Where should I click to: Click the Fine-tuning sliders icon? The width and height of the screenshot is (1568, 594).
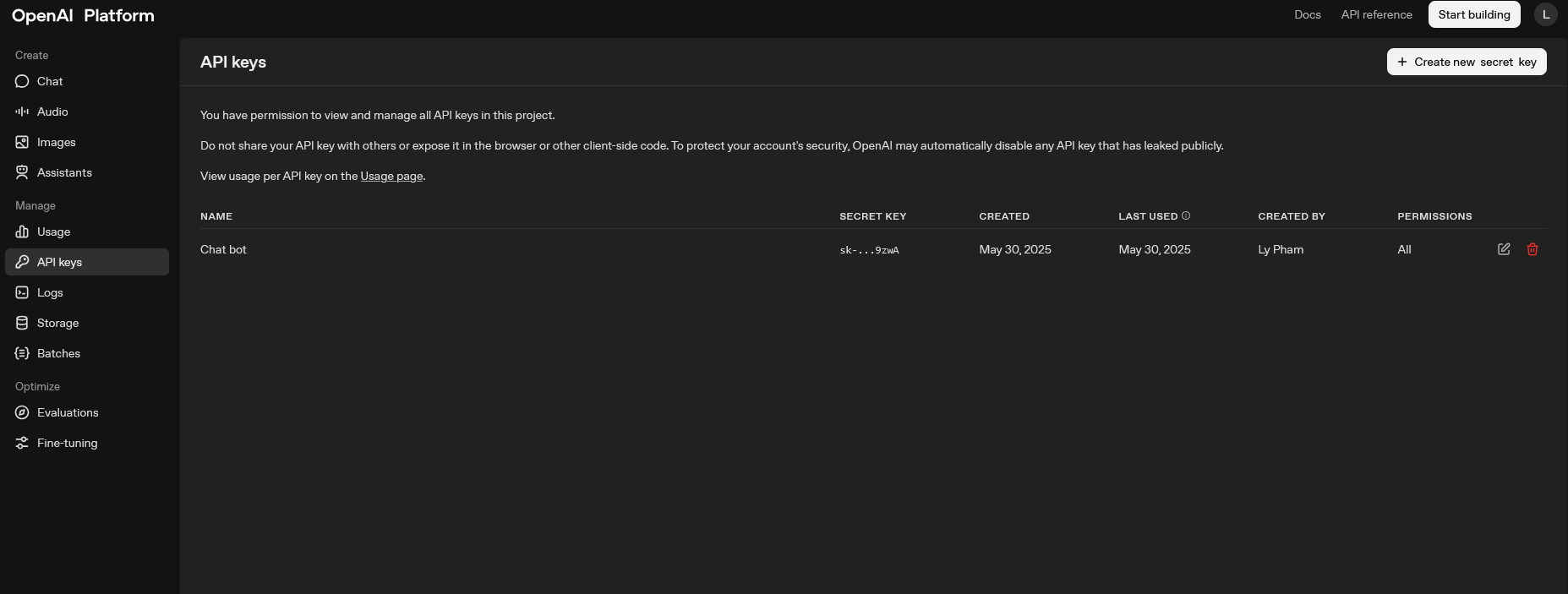(x=22, y=443)
